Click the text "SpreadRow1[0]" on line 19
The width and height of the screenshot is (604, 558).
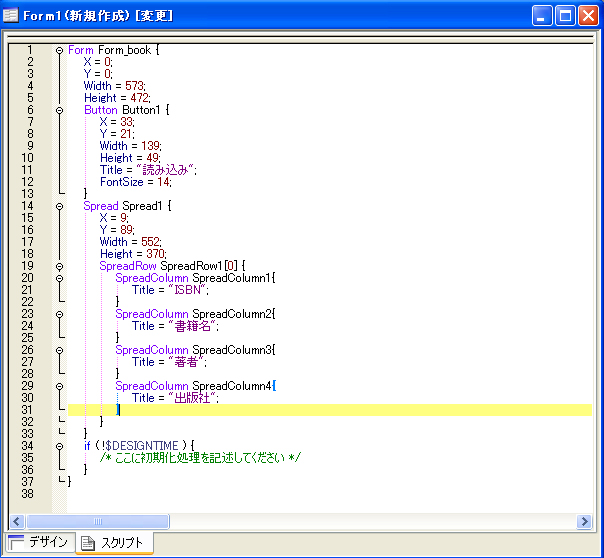(x=199, y=266)
